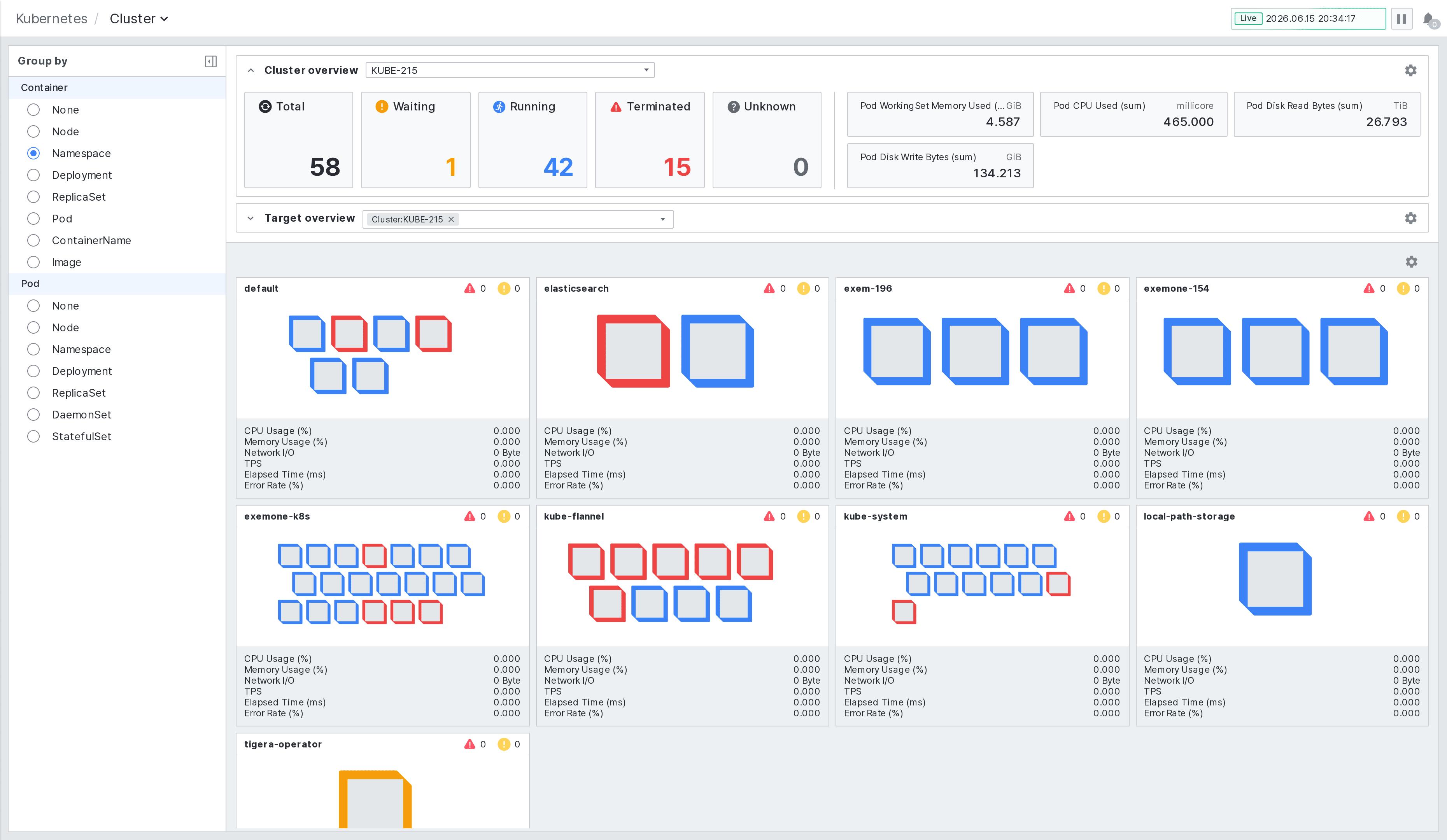Screen dimensions: 1447x840
Task: Click yellow warning icon on elasticsearch card
Action: 803,288
